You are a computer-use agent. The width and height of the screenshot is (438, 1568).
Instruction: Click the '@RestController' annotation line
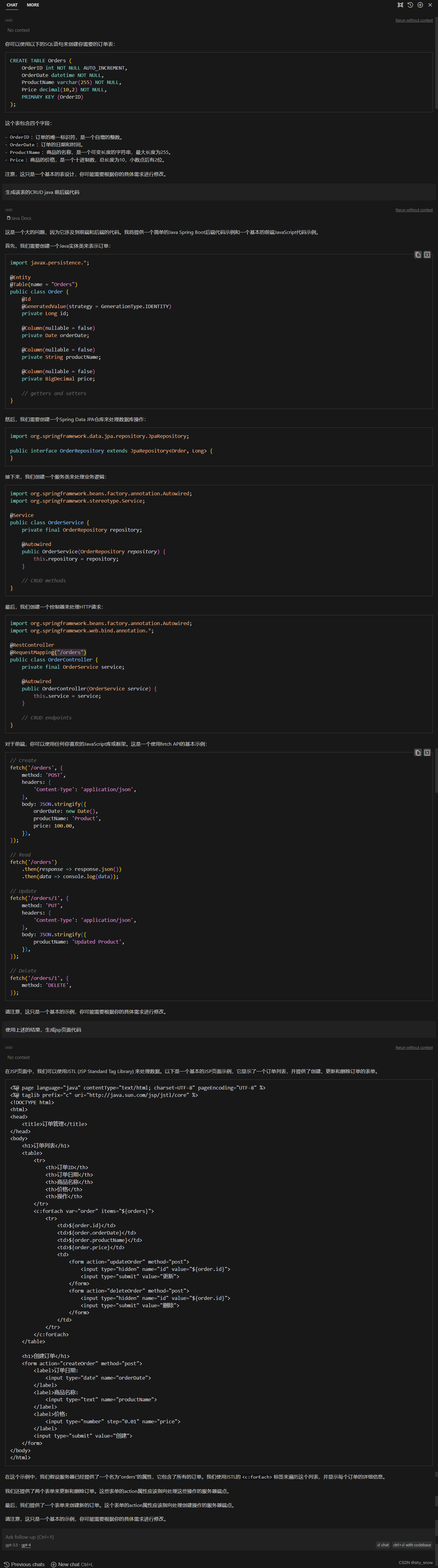point(32,645)
